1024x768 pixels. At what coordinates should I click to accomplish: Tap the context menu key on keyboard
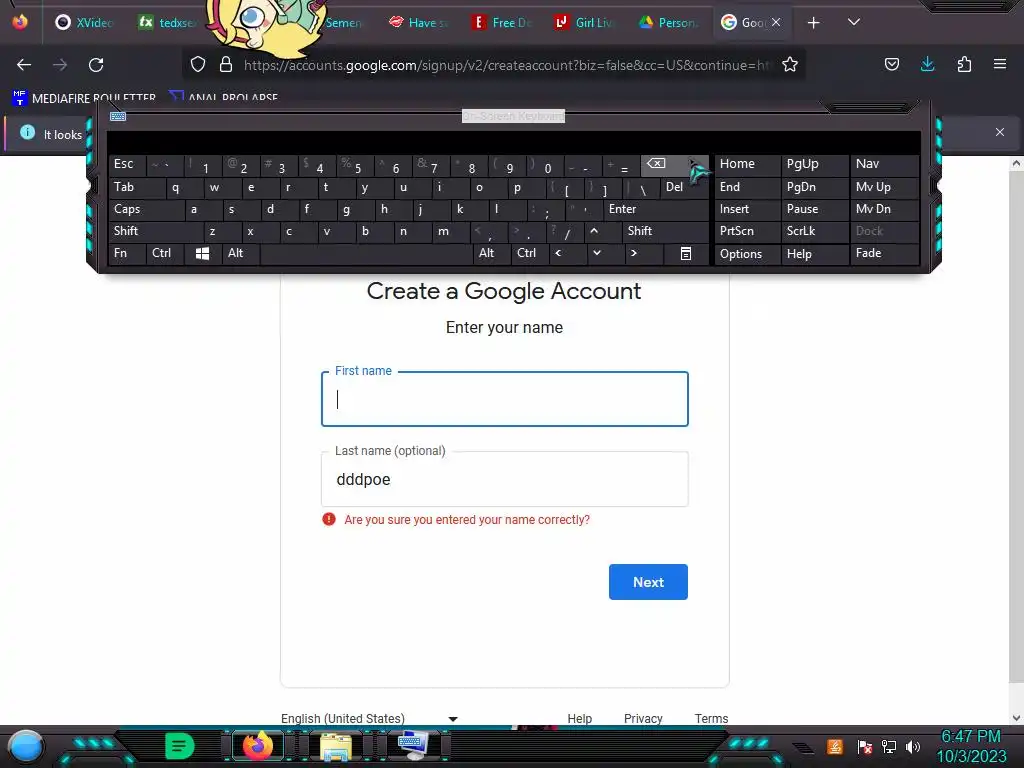coord(686,253)
